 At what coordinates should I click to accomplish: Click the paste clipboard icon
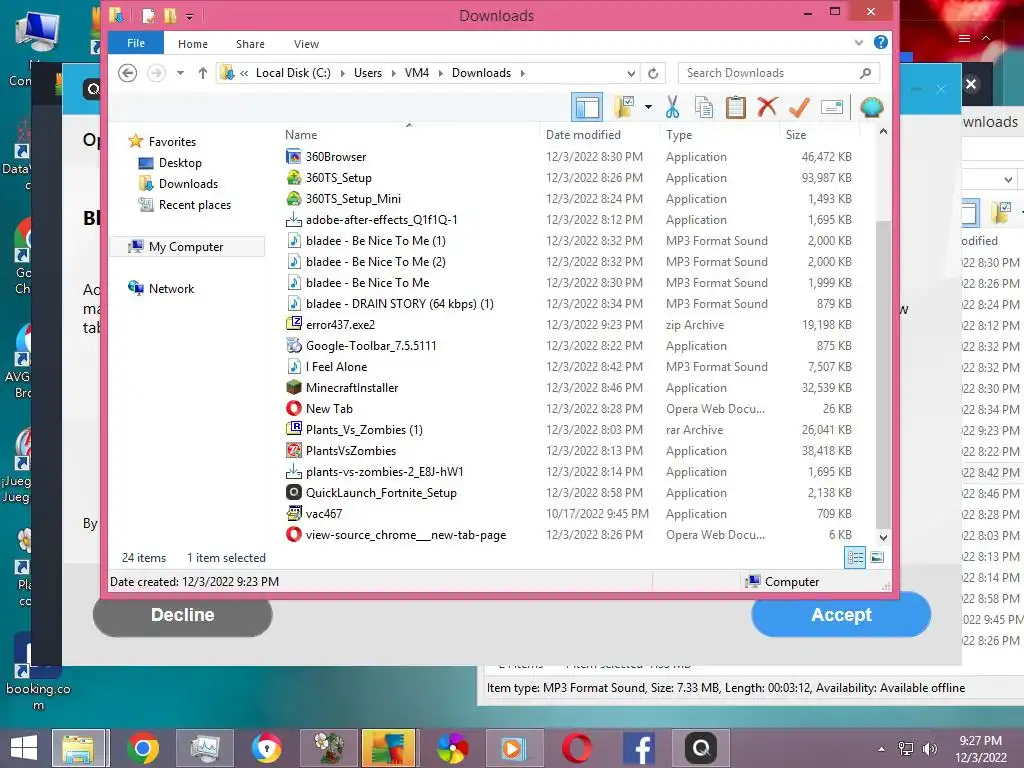pos(735,107)
